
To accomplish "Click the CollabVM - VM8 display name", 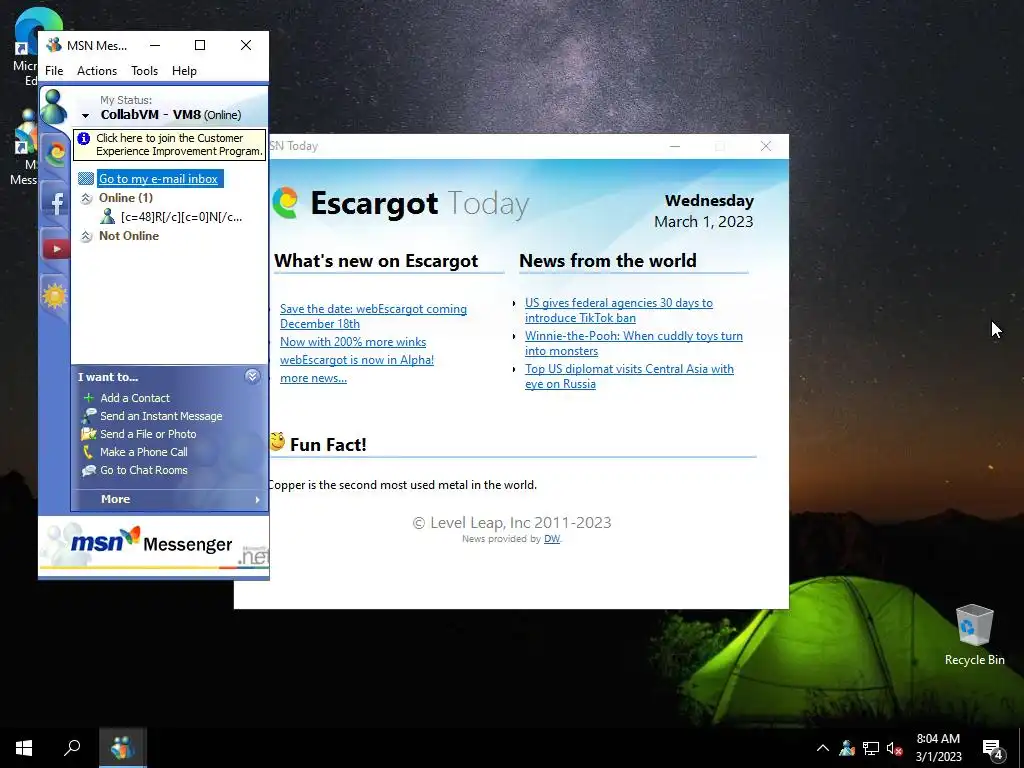I will click(151, 114).
